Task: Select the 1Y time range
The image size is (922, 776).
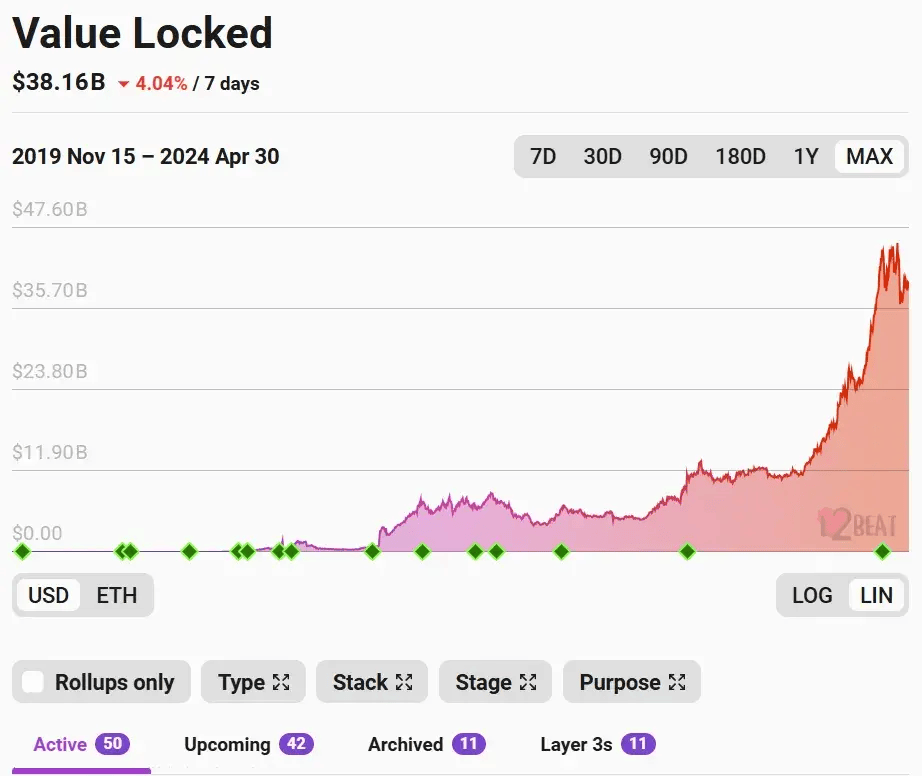Action: click(x=806, y=156)
